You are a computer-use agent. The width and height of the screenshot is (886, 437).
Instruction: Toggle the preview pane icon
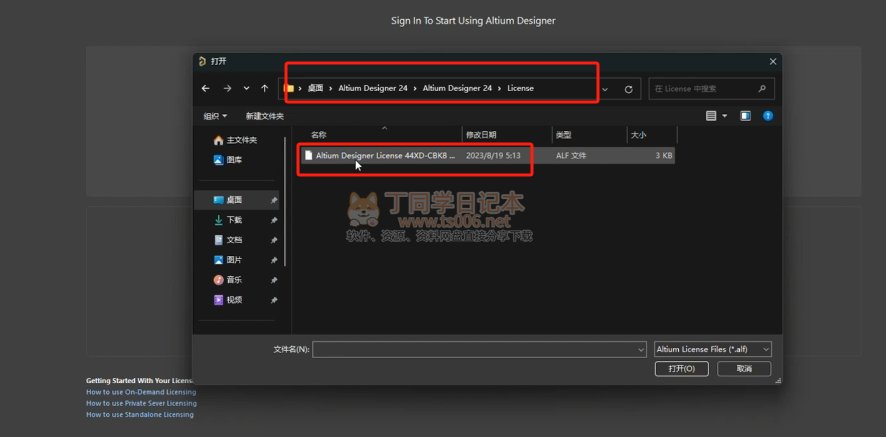pyautogui.click(x=745, y=116)
